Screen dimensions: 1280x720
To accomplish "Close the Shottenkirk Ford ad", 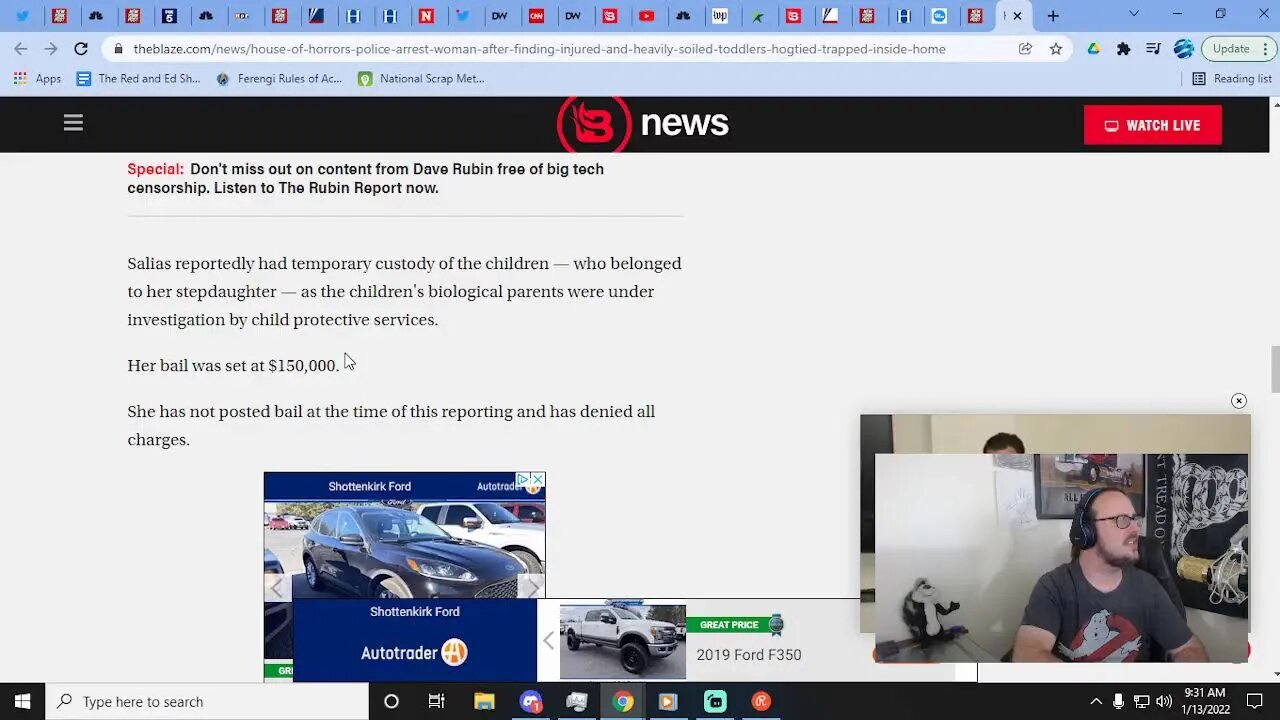I will click(x=537, y=480).
